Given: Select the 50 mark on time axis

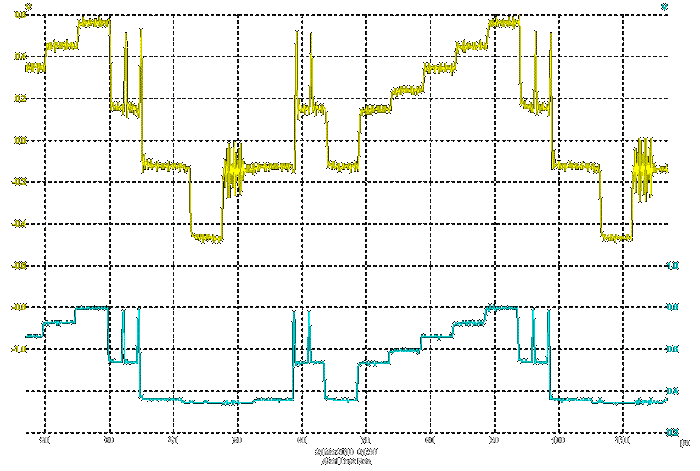Looking at the screenshot, I should click(237, 440).
